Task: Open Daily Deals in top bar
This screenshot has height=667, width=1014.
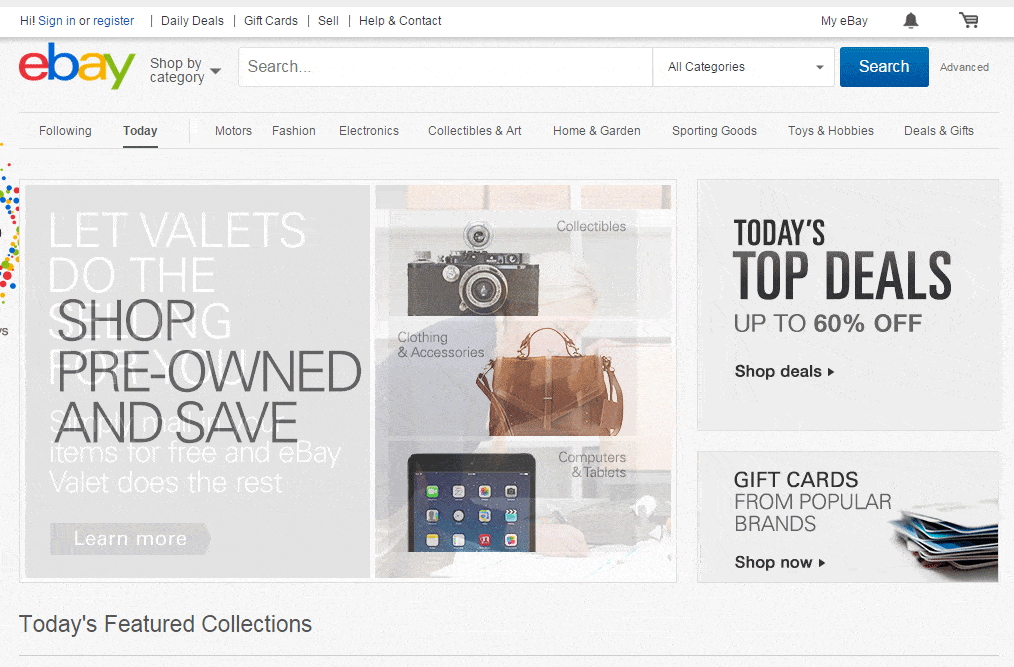Action: pyautogui.click(x=192, y=21)
